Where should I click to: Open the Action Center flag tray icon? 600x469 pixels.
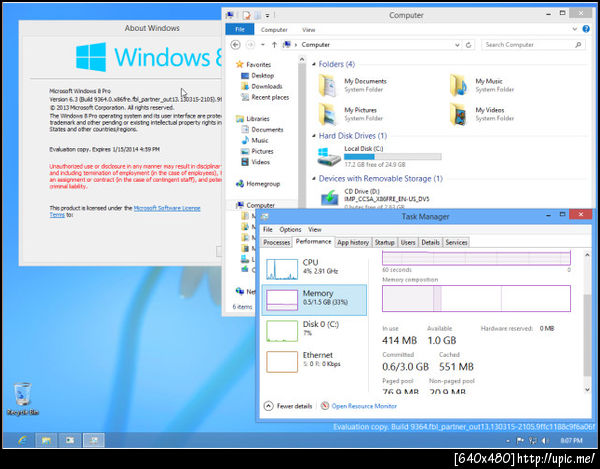pyautogui.click(x=520, y=441)
